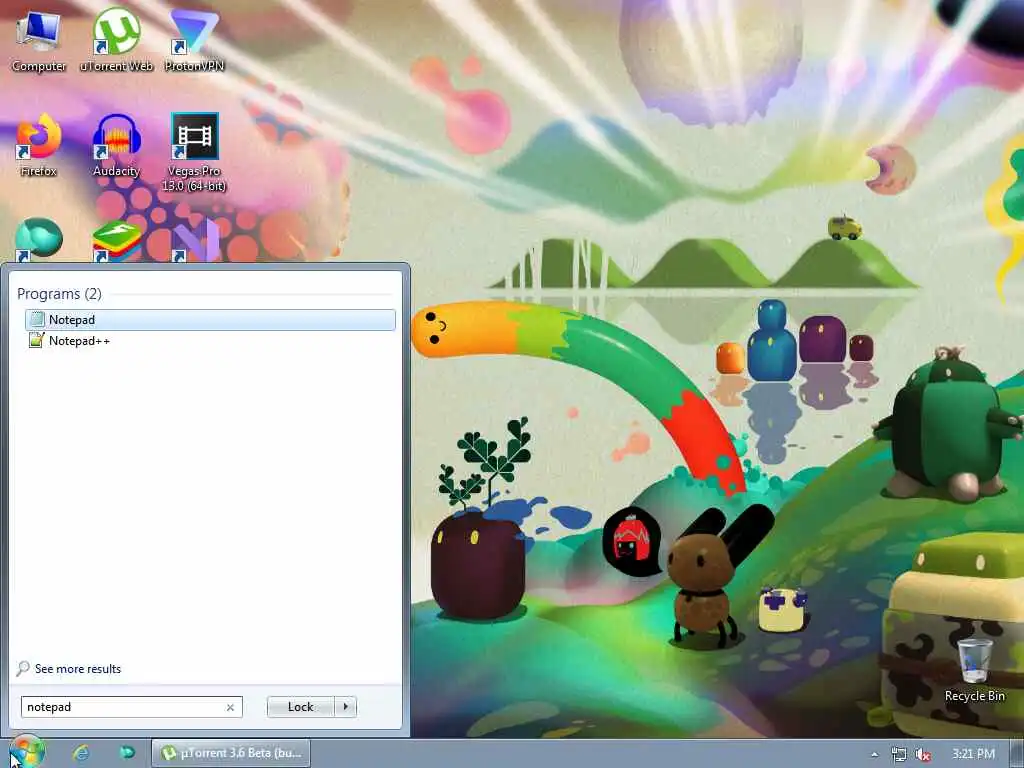Image resolution: width=1024 pixels, height=768 pixels.
Task: Select the purple N desktop shortcut
Action: coord(195,240)
